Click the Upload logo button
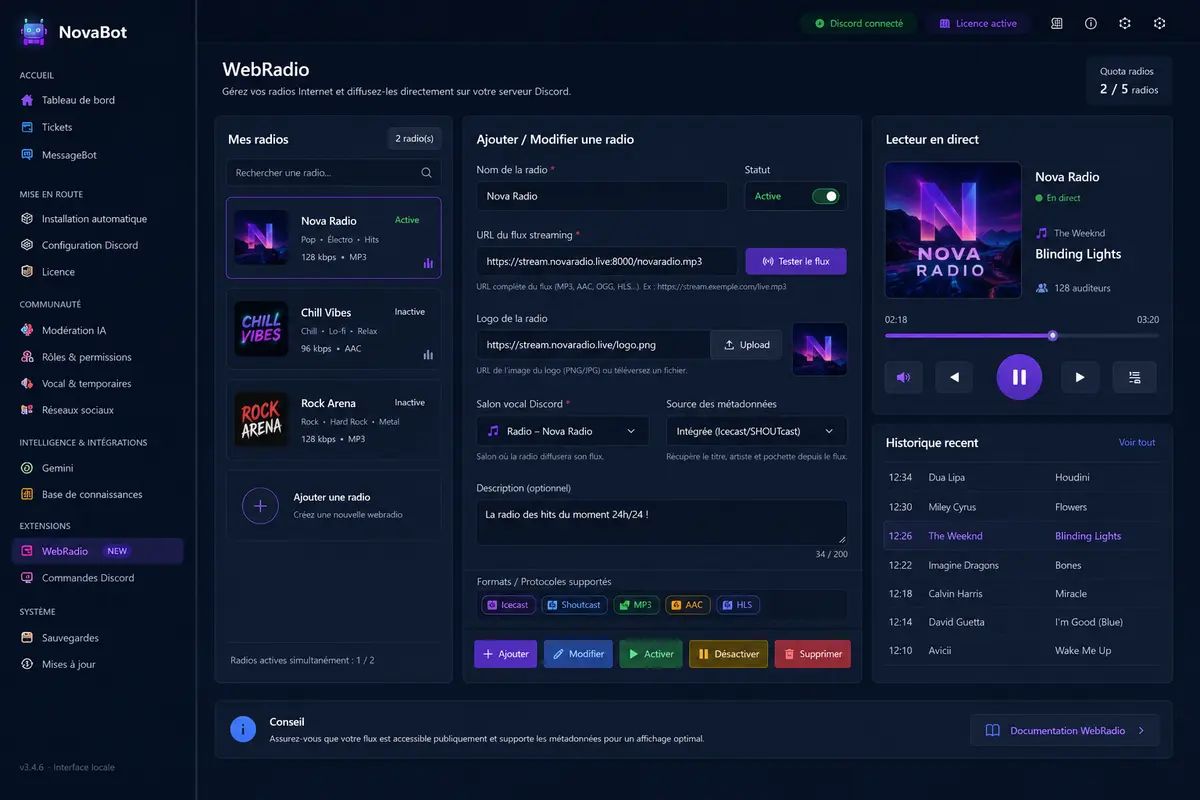This screenshot has height=800, width=1200. [746, 345]
